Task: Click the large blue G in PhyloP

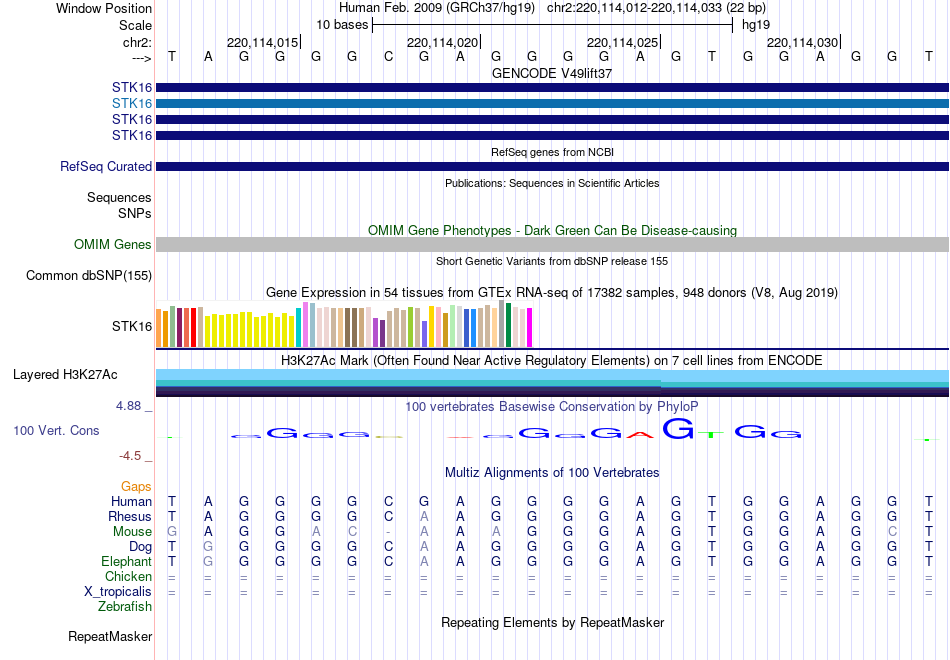Action: [678, 429]
